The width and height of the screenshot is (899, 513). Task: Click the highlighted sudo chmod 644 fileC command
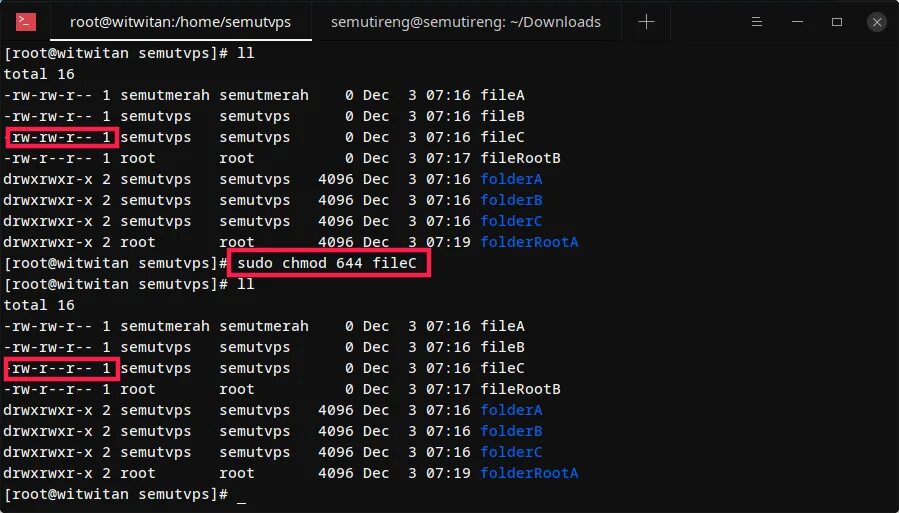click(329, 263)
